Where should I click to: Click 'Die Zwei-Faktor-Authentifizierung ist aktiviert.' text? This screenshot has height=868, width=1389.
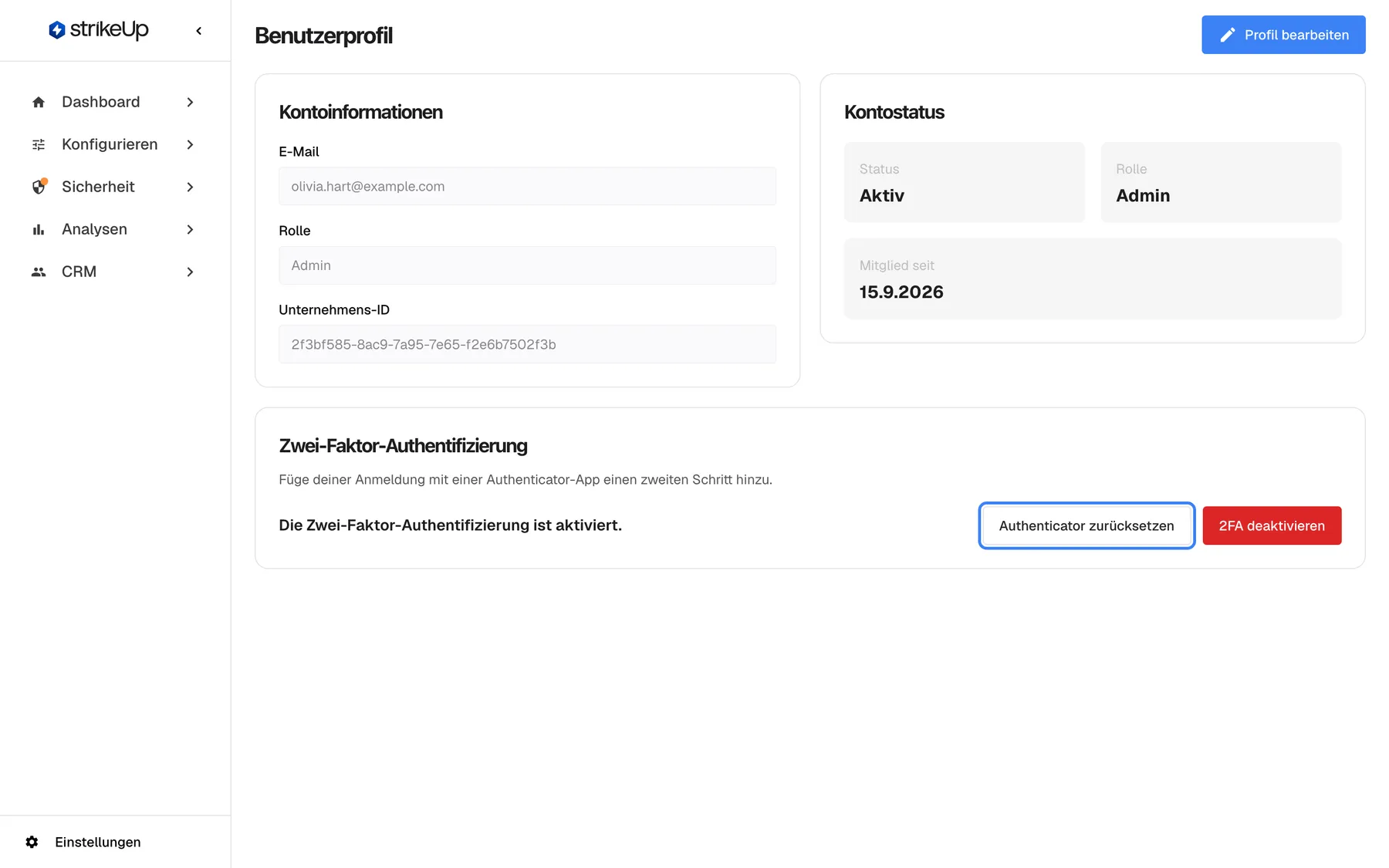(450, 525)
